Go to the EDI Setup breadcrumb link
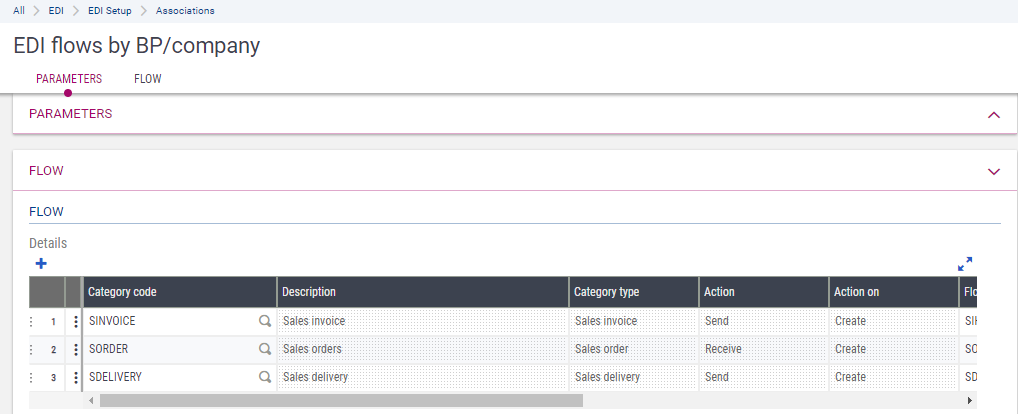This screenshot has height=414, width=1018. click(111, 11)
